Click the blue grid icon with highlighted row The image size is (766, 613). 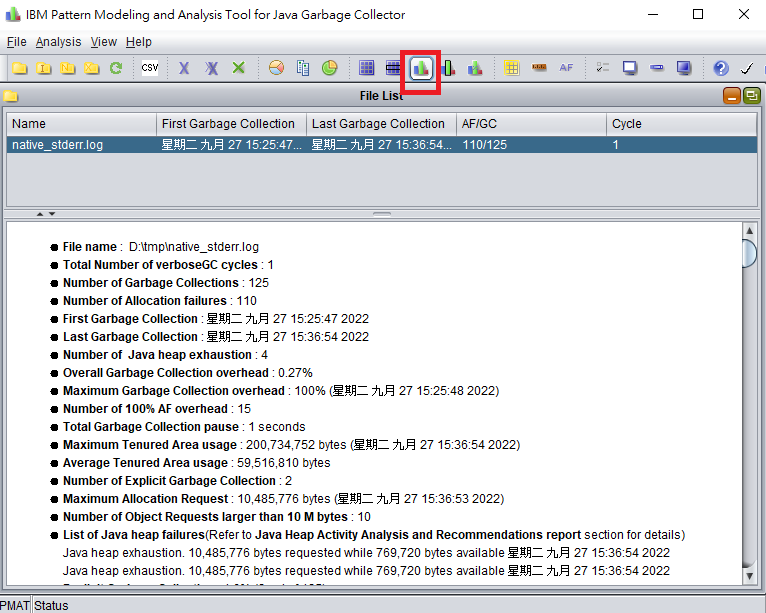click(x=393, y=68)
